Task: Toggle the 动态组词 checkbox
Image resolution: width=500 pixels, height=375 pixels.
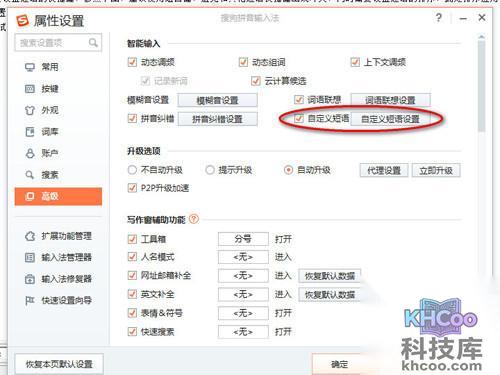Action: (243, 62)
